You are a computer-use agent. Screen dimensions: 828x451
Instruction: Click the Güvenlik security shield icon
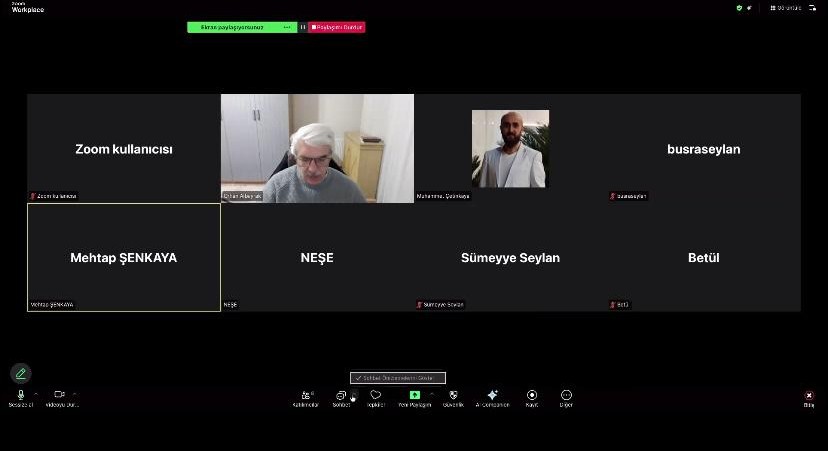[453, 396]
